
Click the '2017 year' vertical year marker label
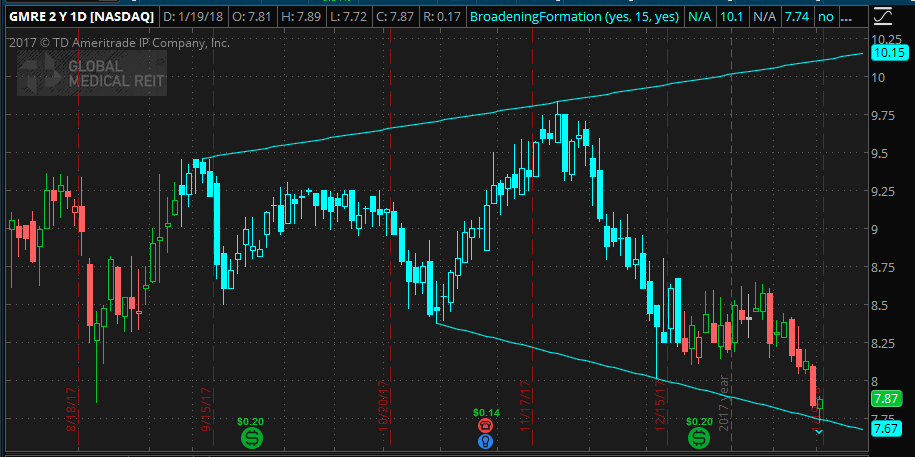[x=725, y=403]
